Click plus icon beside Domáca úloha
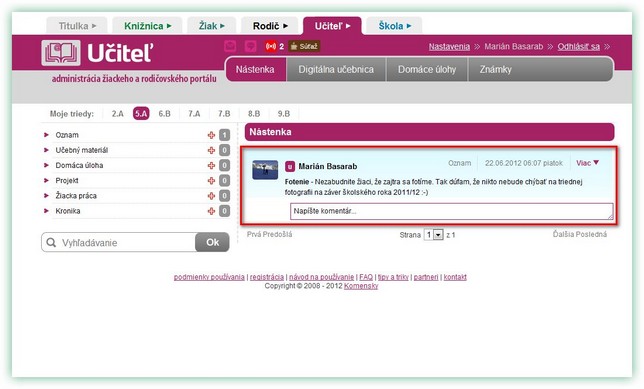This screenshot has width=644, height=389. pyautogui.click(x=211, y=166)
